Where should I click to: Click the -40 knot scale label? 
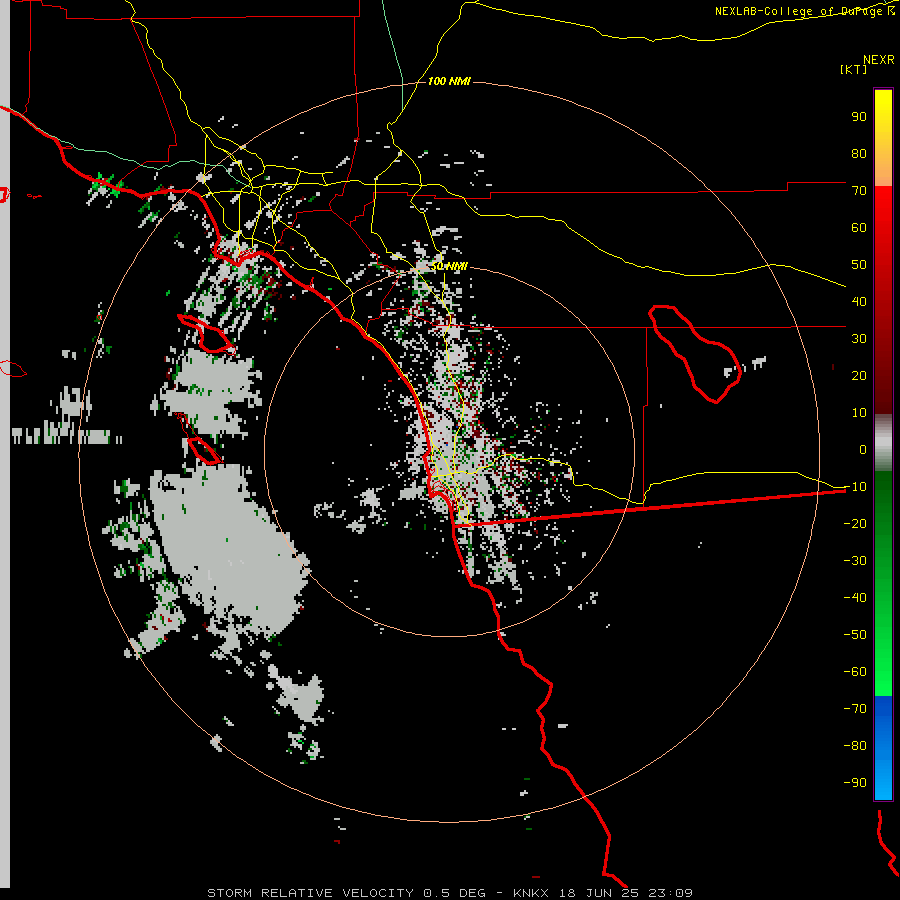[855, 598]
